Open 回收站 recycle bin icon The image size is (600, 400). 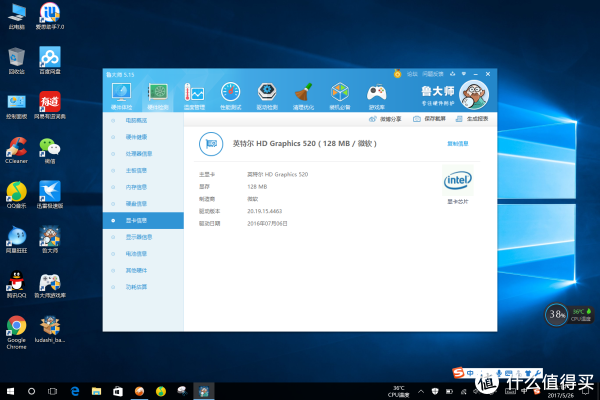[x=16, y=61]
